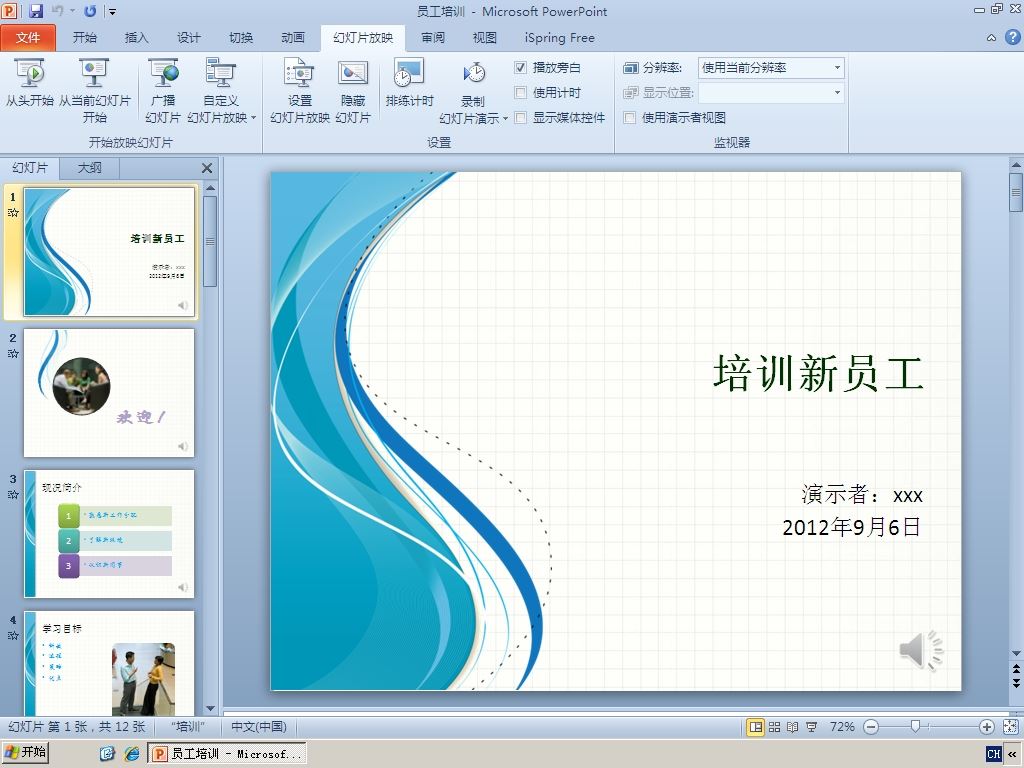Start Slide Show from status bar icon
The width and height of the screenshot is (1024, 768).
[x=812, y=727]
